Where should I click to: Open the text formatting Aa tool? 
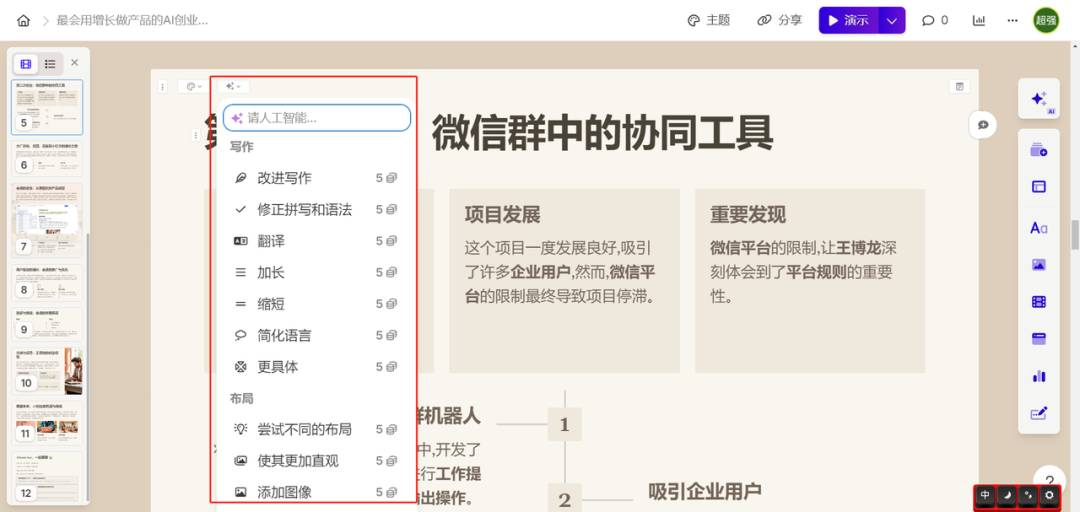1038,228
